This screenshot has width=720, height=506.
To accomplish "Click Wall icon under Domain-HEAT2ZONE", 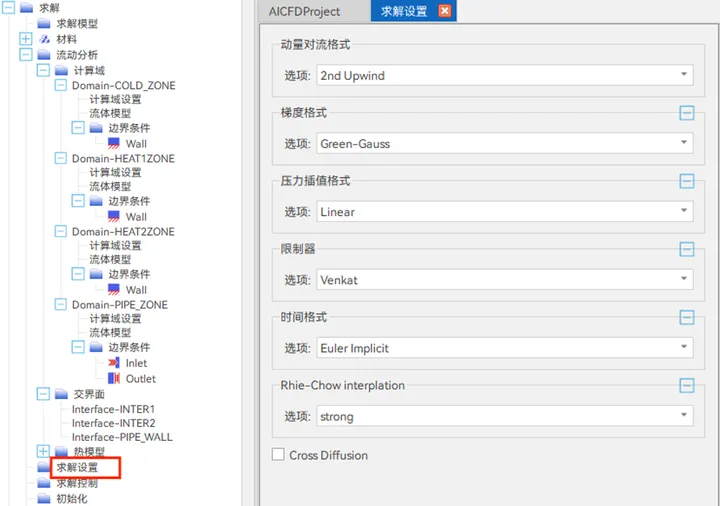I will (x=114, y=289).
